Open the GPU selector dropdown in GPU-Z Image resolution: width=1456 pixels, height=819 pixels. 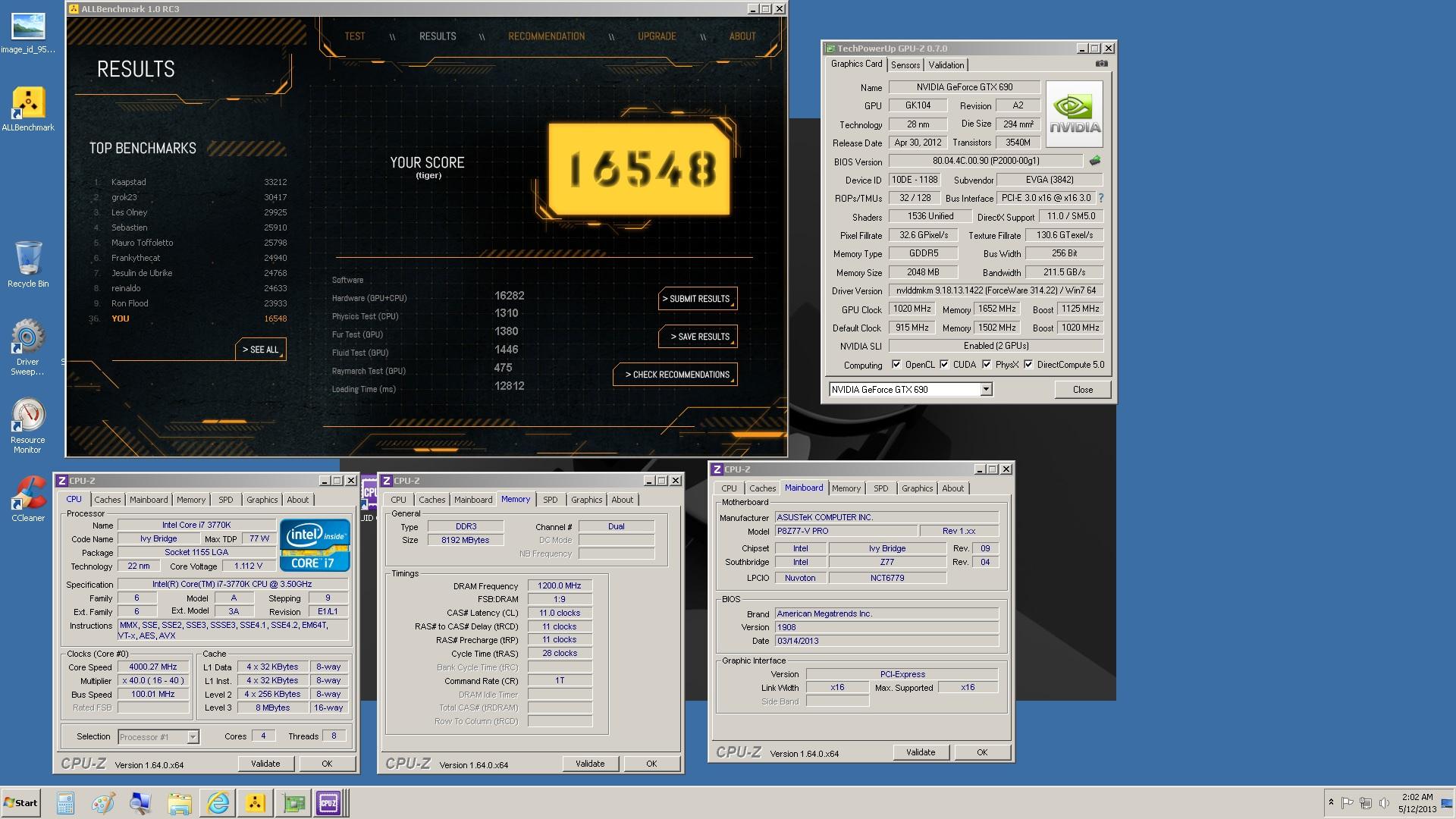[x=986, y=390]
